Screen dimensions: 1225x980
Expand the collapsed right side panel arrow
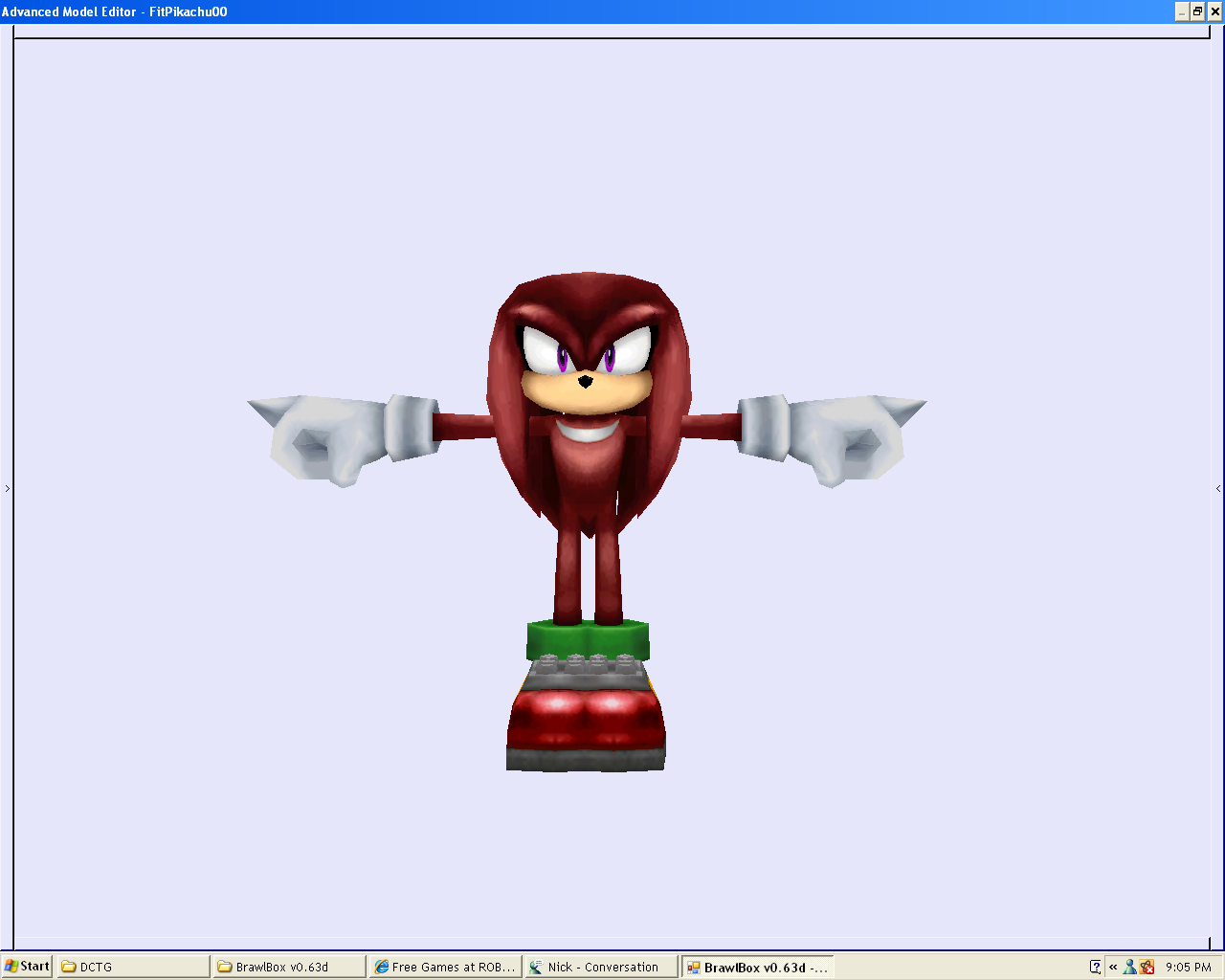pyautogui.click(x=1217, y=488)
